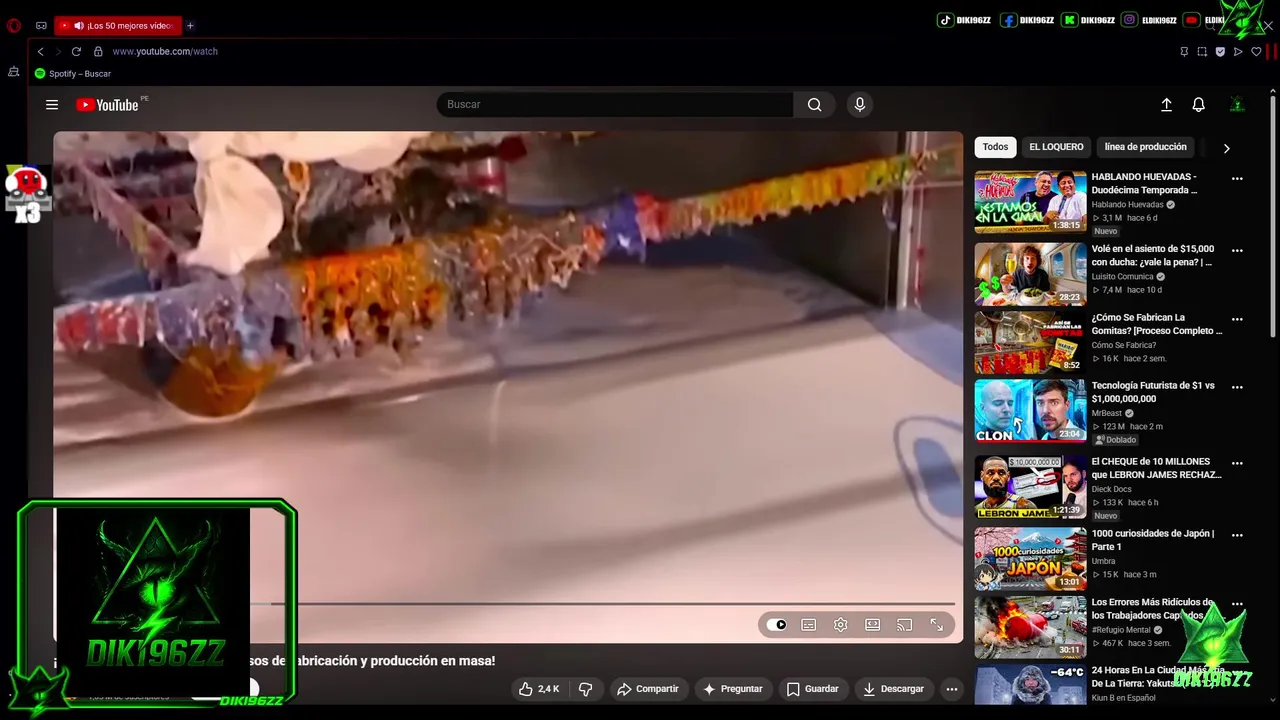Click the Preguntar button
This screenshot has width=1280, height=720.
(733, 689)
